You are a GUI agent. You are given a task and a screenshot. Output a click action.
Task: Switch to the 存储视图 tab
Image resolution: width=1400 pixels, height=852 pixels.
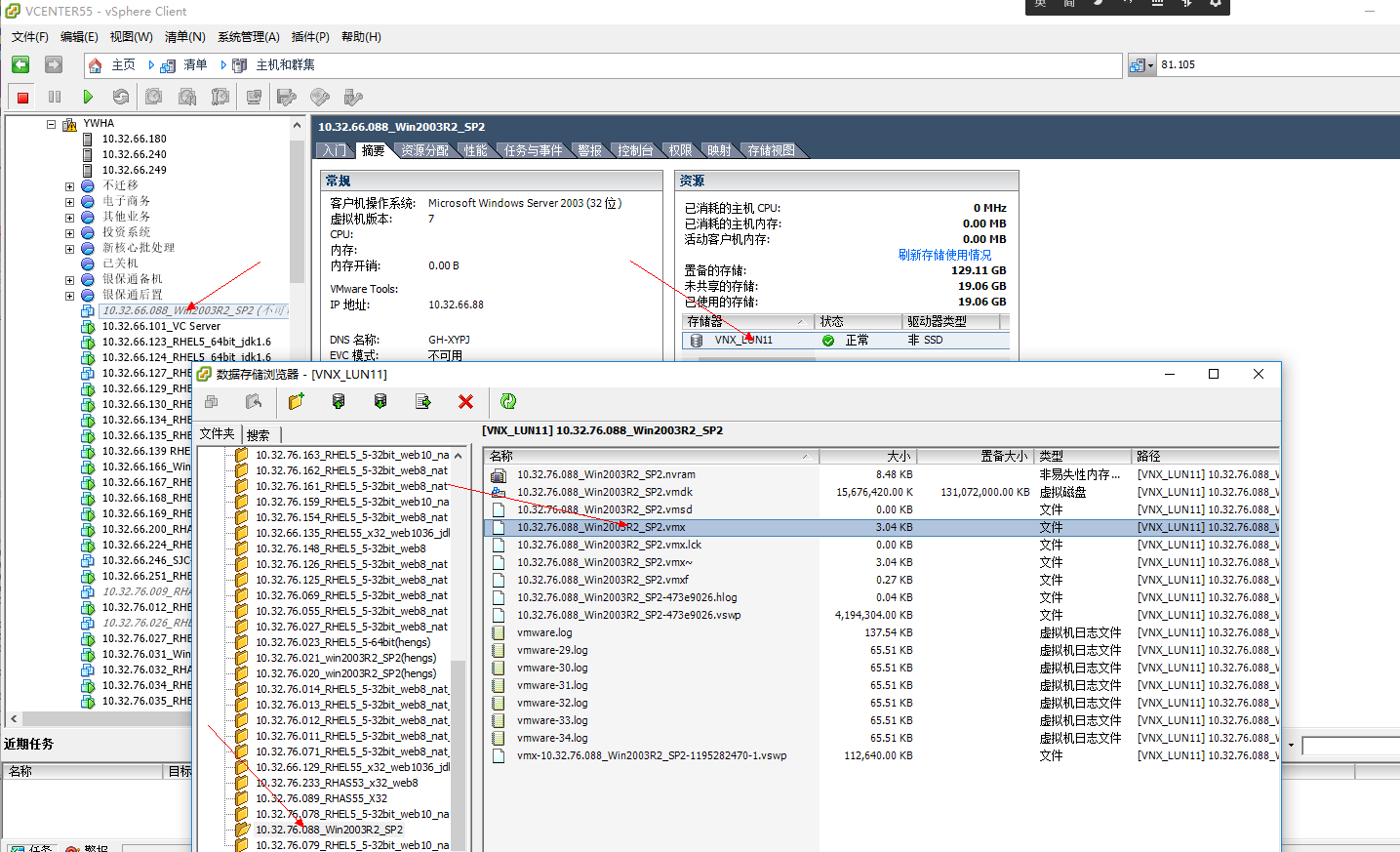click(x=771, y=150)
